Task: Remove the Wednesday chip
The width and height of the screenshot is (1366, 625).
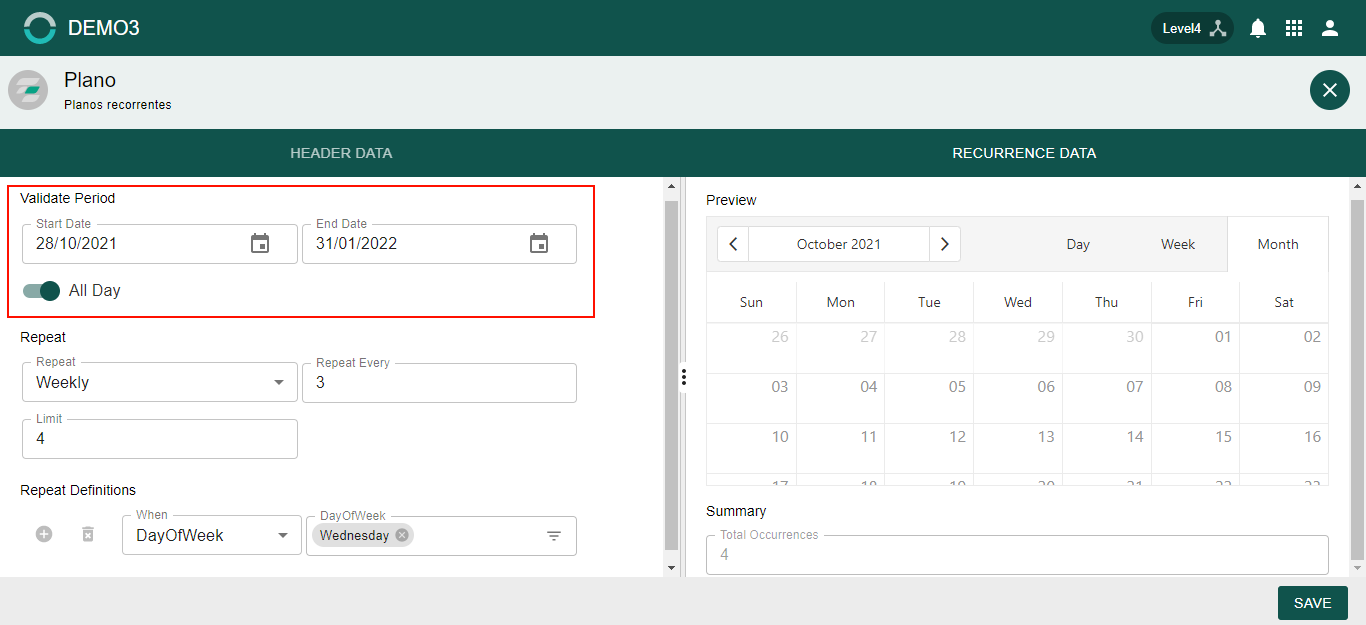Action: tap(402, 535)
